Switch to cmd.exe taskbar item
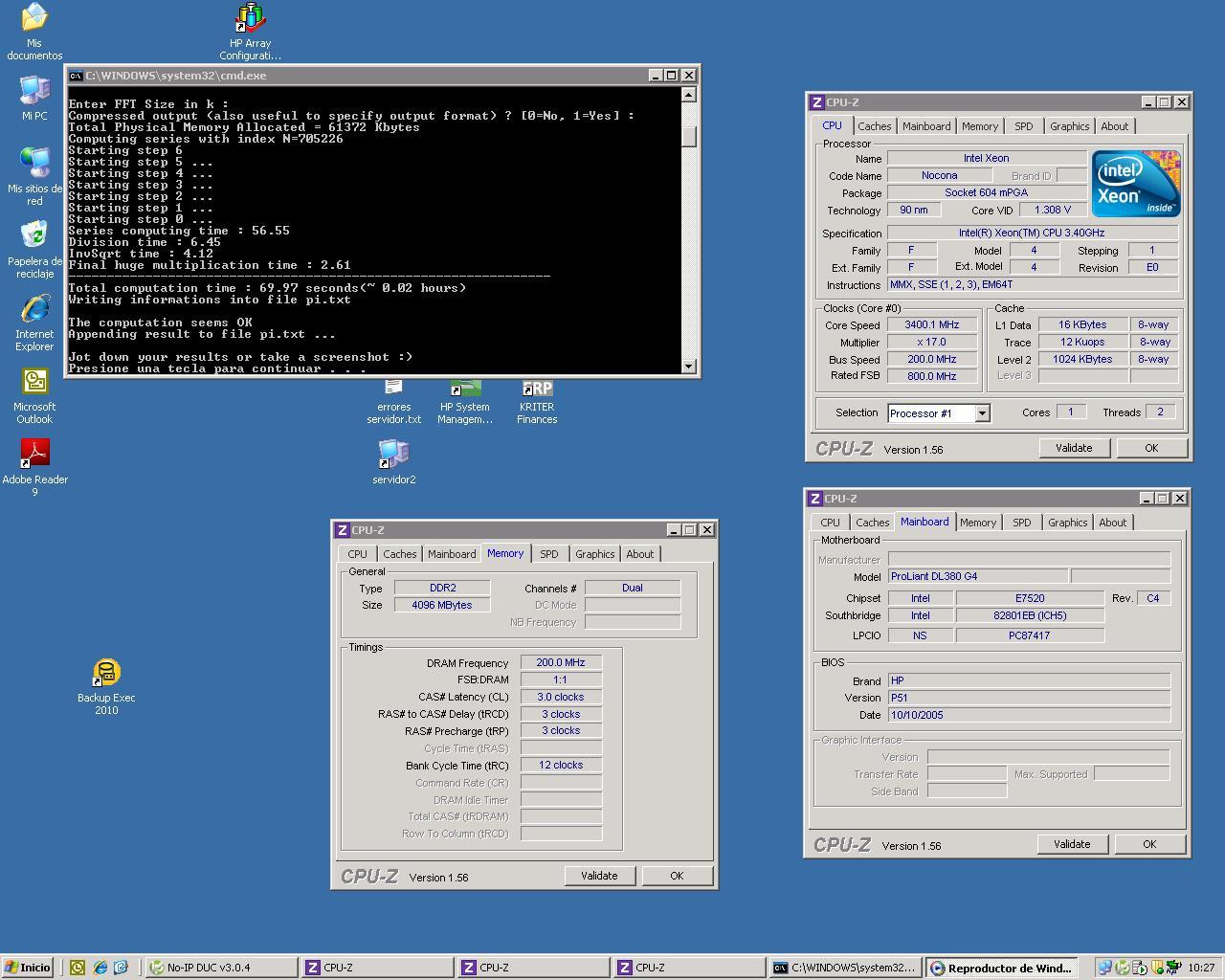 click(x=846, y=968)
